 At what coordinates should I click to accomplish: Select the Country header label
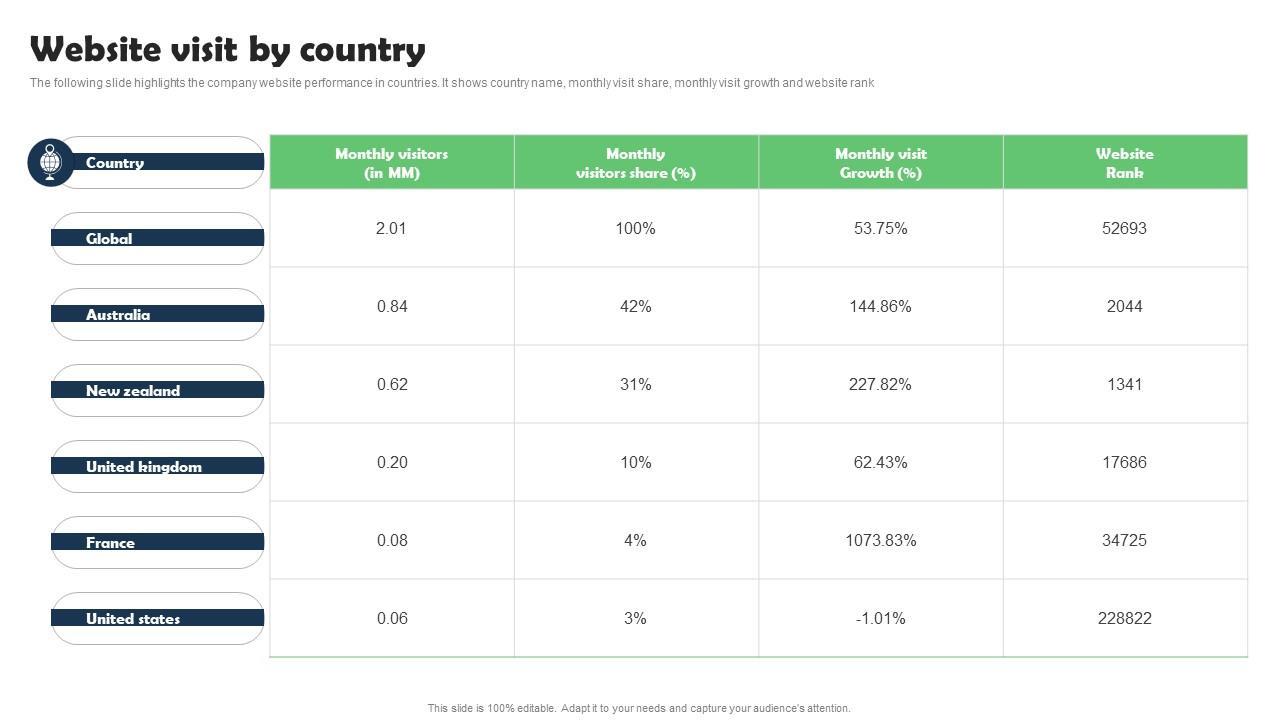tap(115, 163)
